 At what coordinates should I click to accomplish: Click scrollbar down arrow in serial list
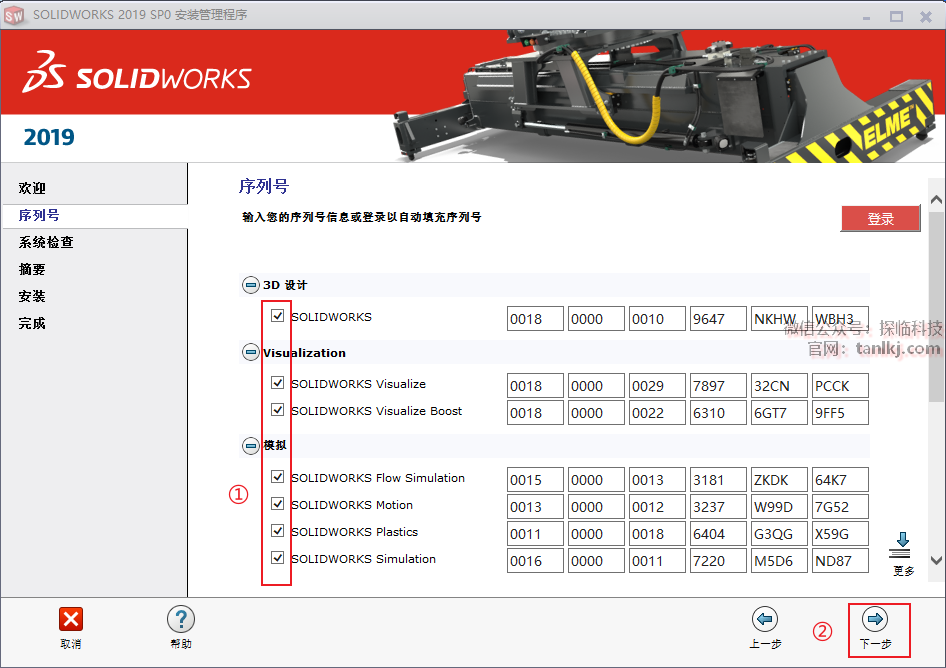936,562
